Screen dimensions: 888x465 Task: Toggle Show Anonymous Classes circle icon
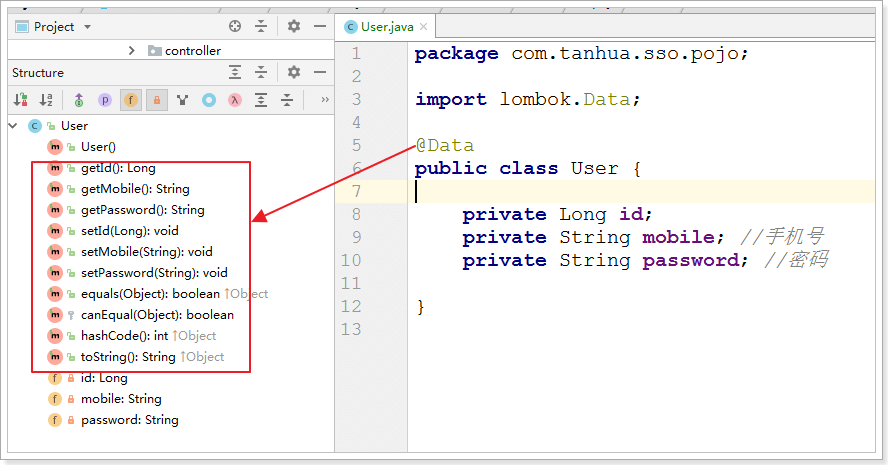(x=209, y=100)
